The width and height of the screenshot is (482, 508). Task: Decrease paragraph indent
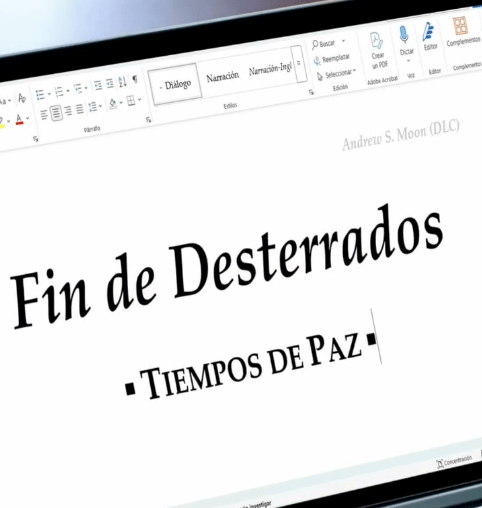point(98,85)
